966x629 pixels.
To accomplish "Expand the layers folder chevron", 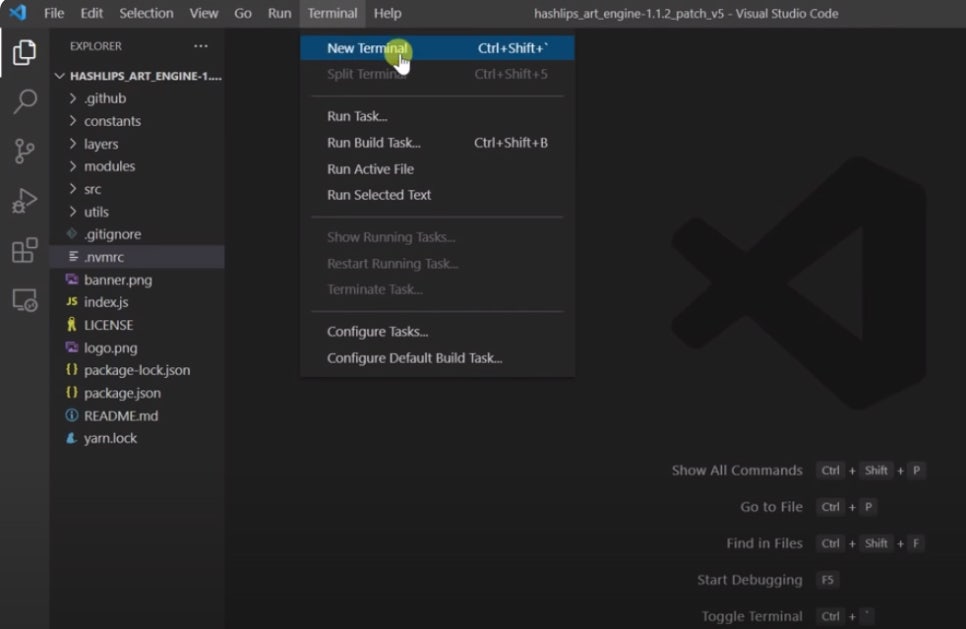I will pyautogui.click(x=73, y=144).
